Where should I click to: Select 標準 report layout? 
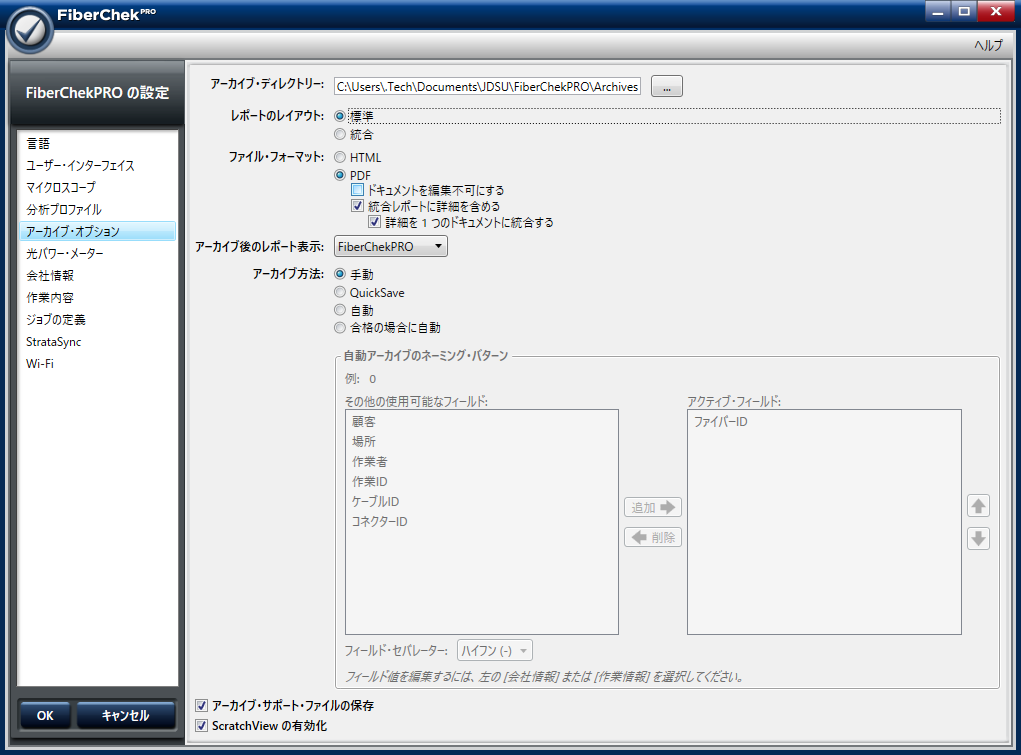(x=340, y=117)
